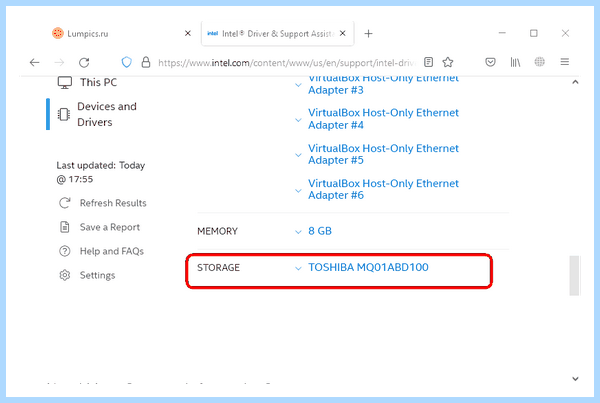Expand VirtualBox Host-Only Ethernet Adapter #6 chevron
600x403 pixels.
tap(298, 190)
